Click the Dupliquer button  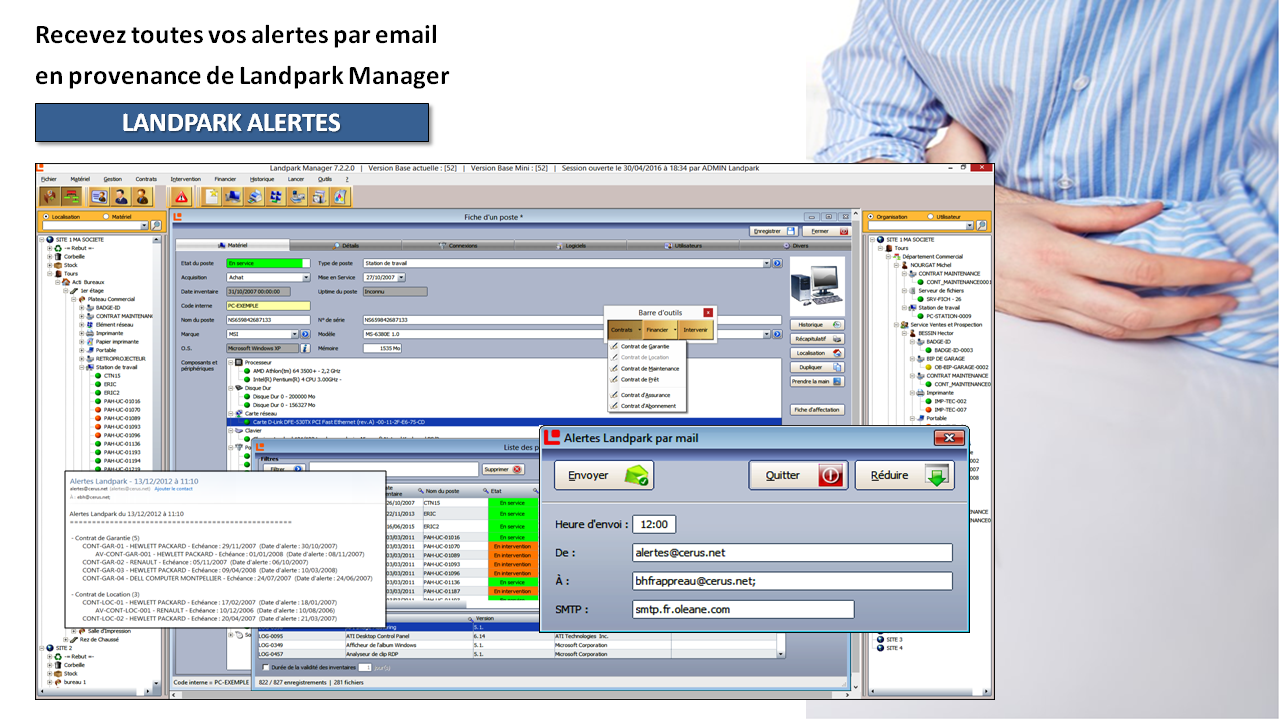[x=817, y=367]
